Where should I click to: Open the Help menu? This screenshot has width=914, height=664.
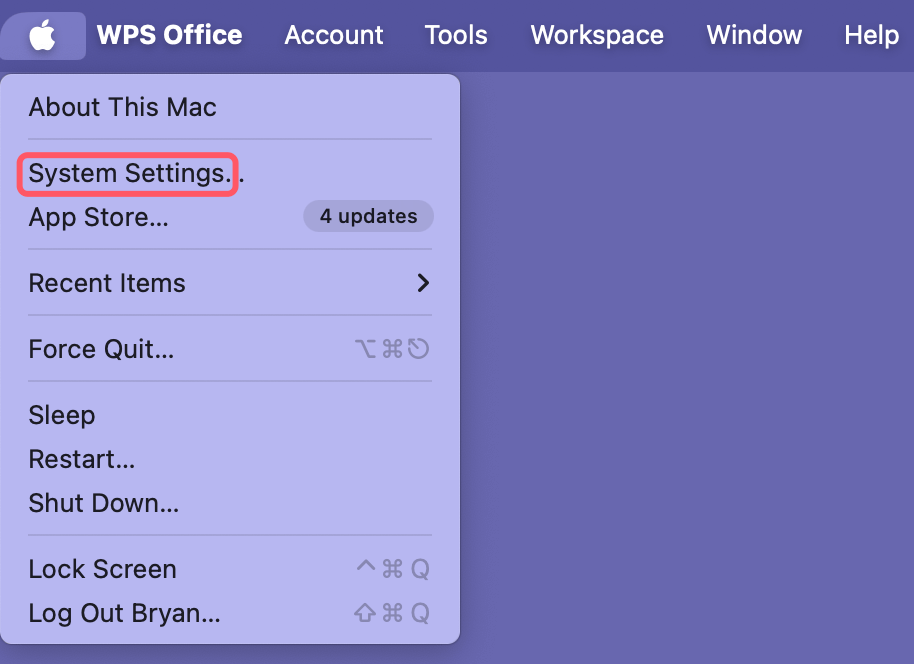869,34
